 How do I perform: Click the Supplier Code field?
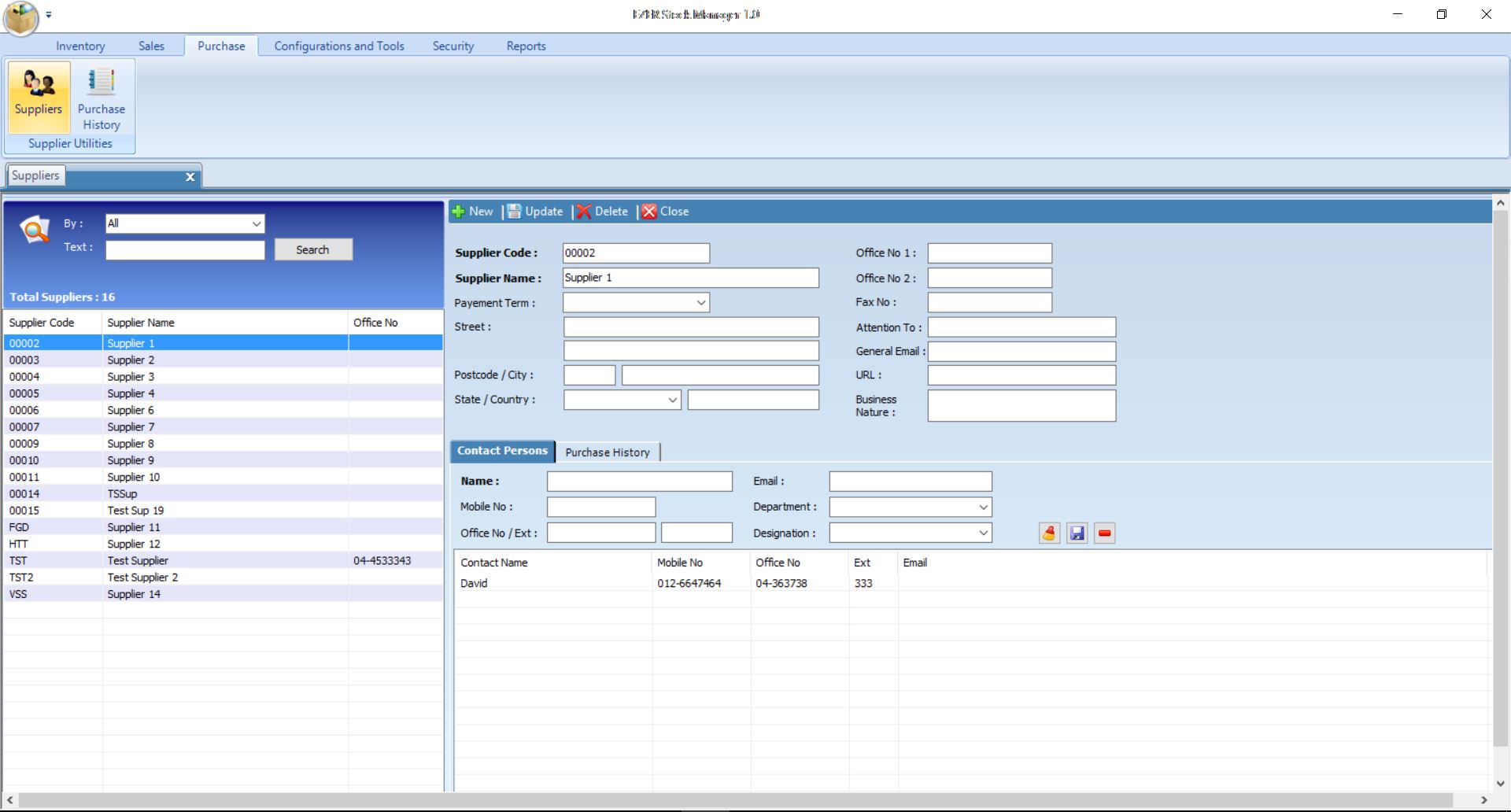[636, 253]
